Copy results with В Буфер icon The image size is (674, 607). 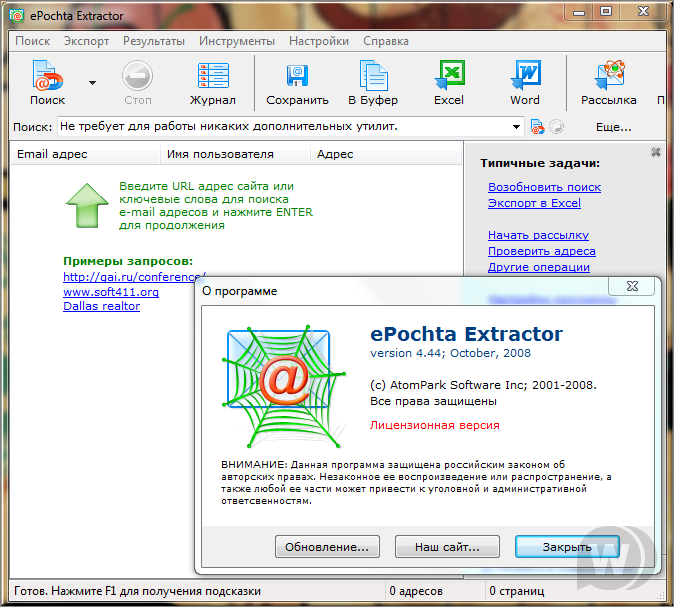point(373,83)
